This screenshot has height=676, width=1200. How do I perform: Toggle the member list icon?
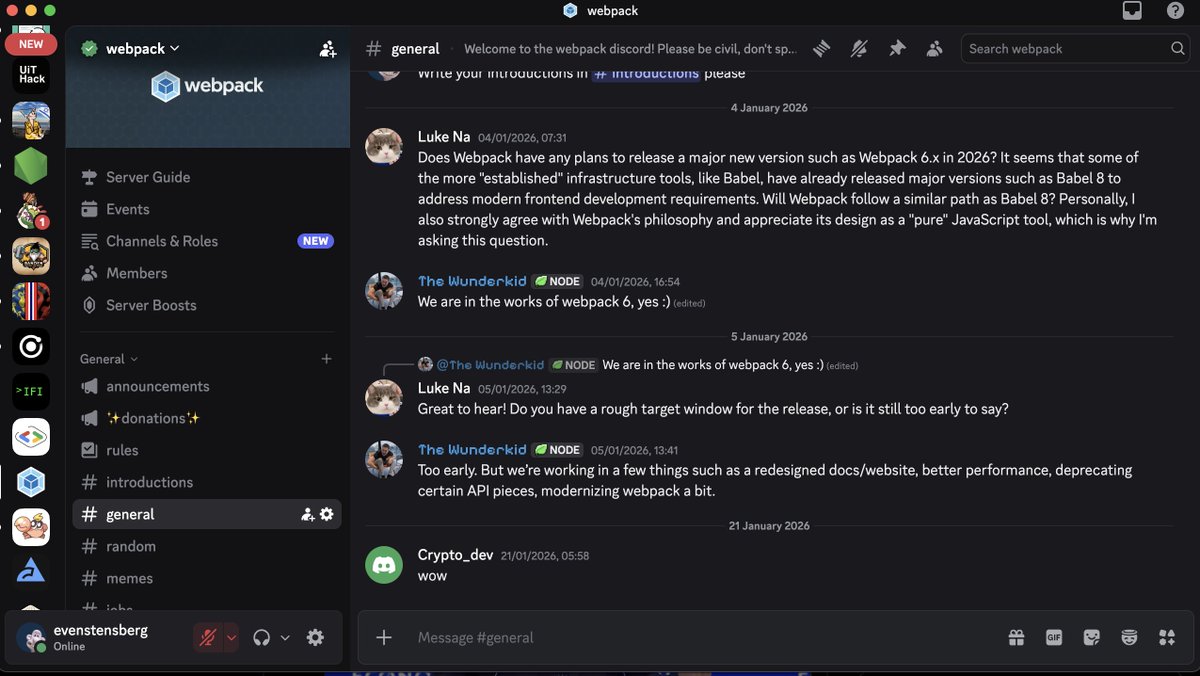(934, 48)
